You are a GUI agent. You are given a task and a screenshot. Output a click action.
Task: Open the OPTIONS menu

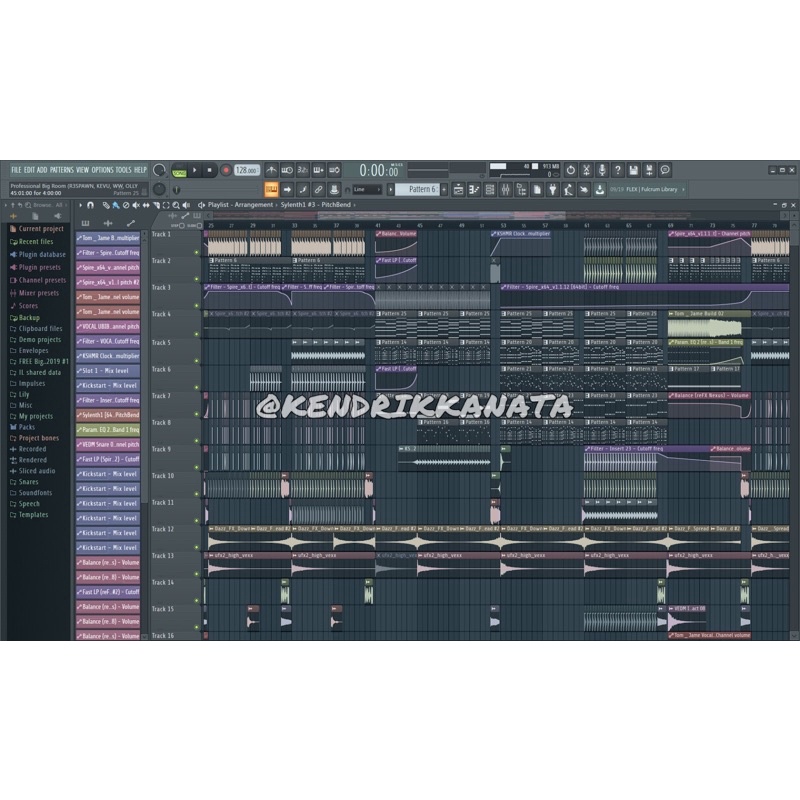(x=103, y=170)
